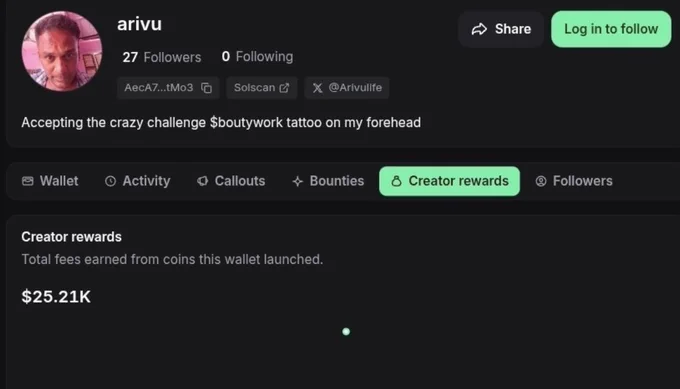This screenshot has width=680, height=389.
Task: Go to the Bounties tab
Action: 328,181
